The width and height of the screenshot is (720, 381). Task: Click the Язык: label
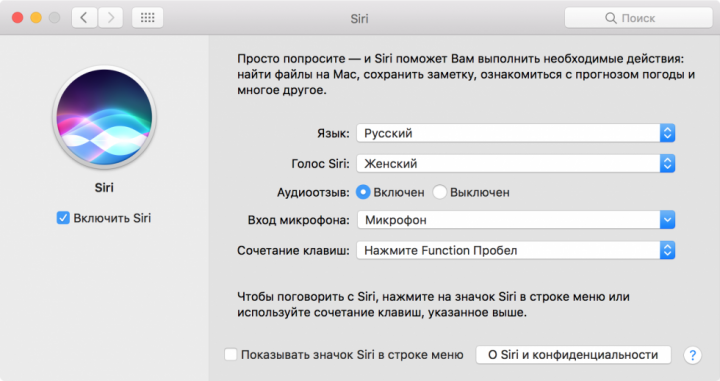pyautogui.click(x=333, y=134)
